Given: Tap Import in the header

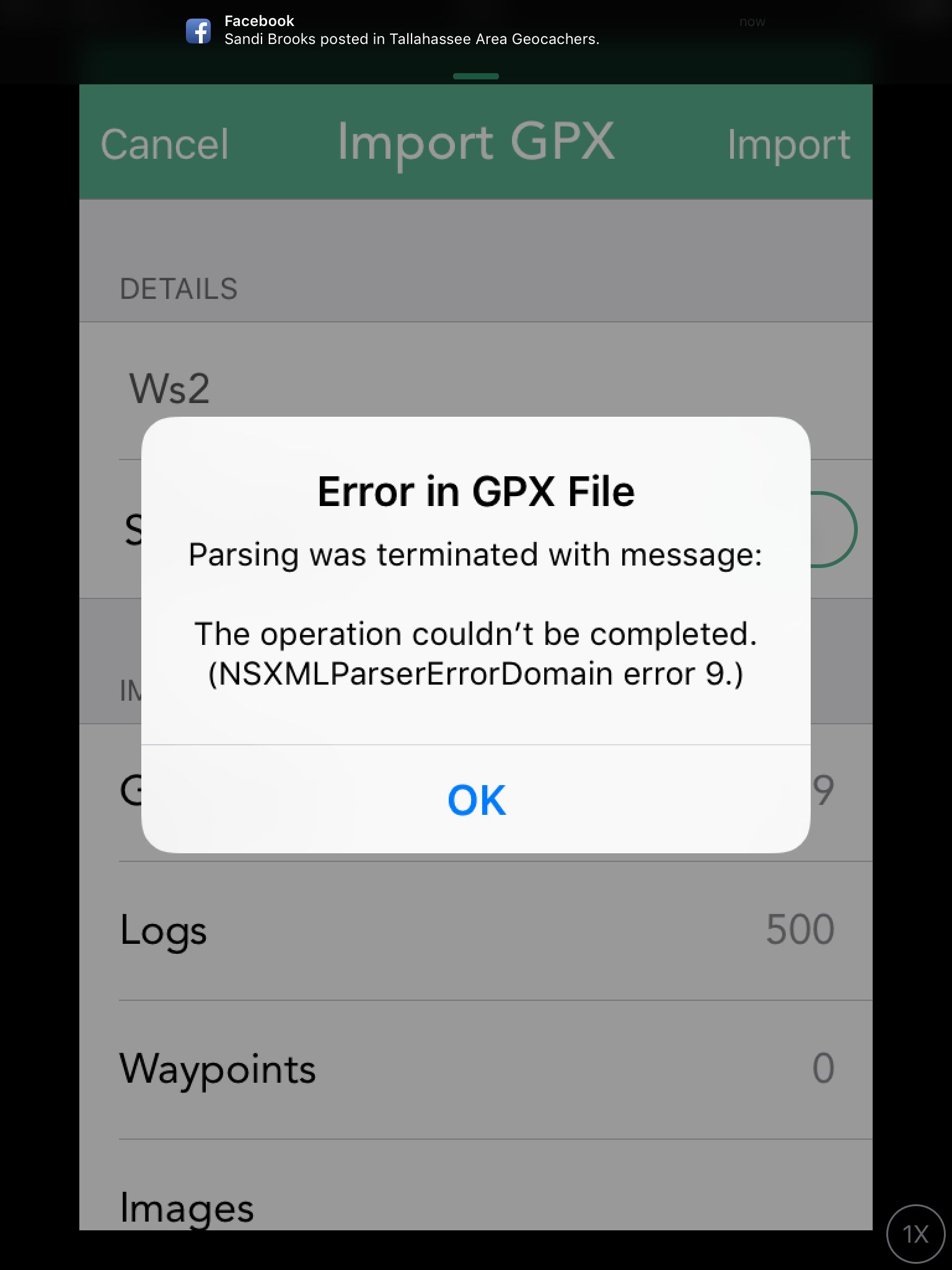Looking at the screenshot, I should (x=788, y=144).
